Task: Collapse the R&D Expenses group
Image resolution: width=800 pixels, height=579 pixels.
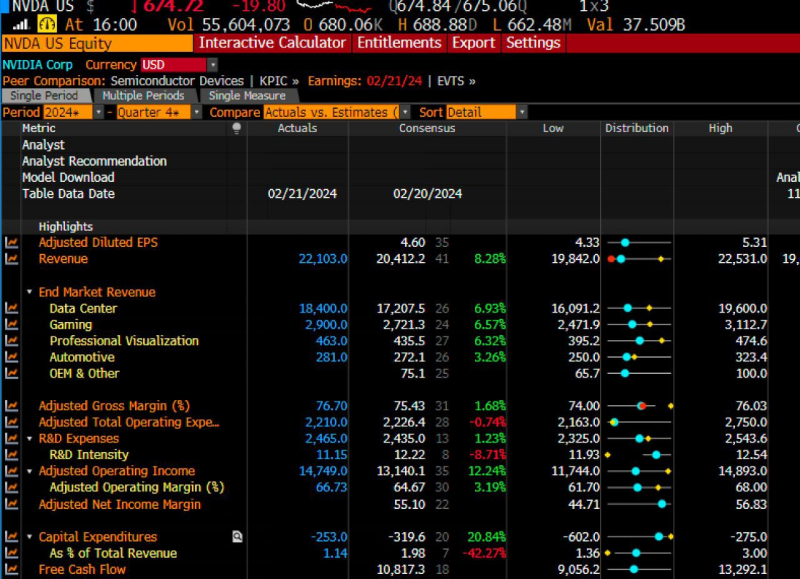Action: (x=29, y=439)
